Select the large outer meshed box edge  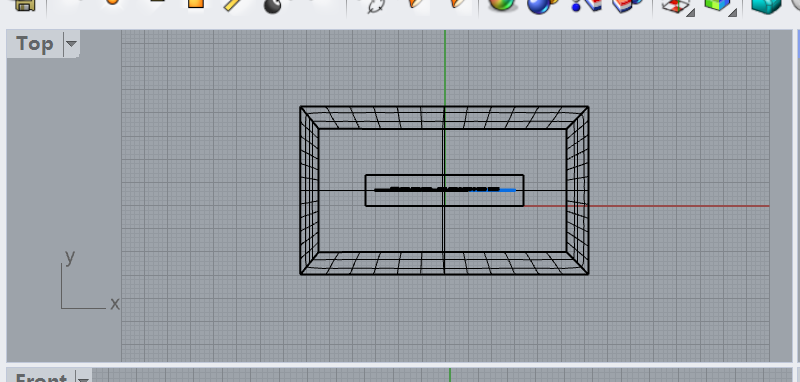tap(444, 107)
